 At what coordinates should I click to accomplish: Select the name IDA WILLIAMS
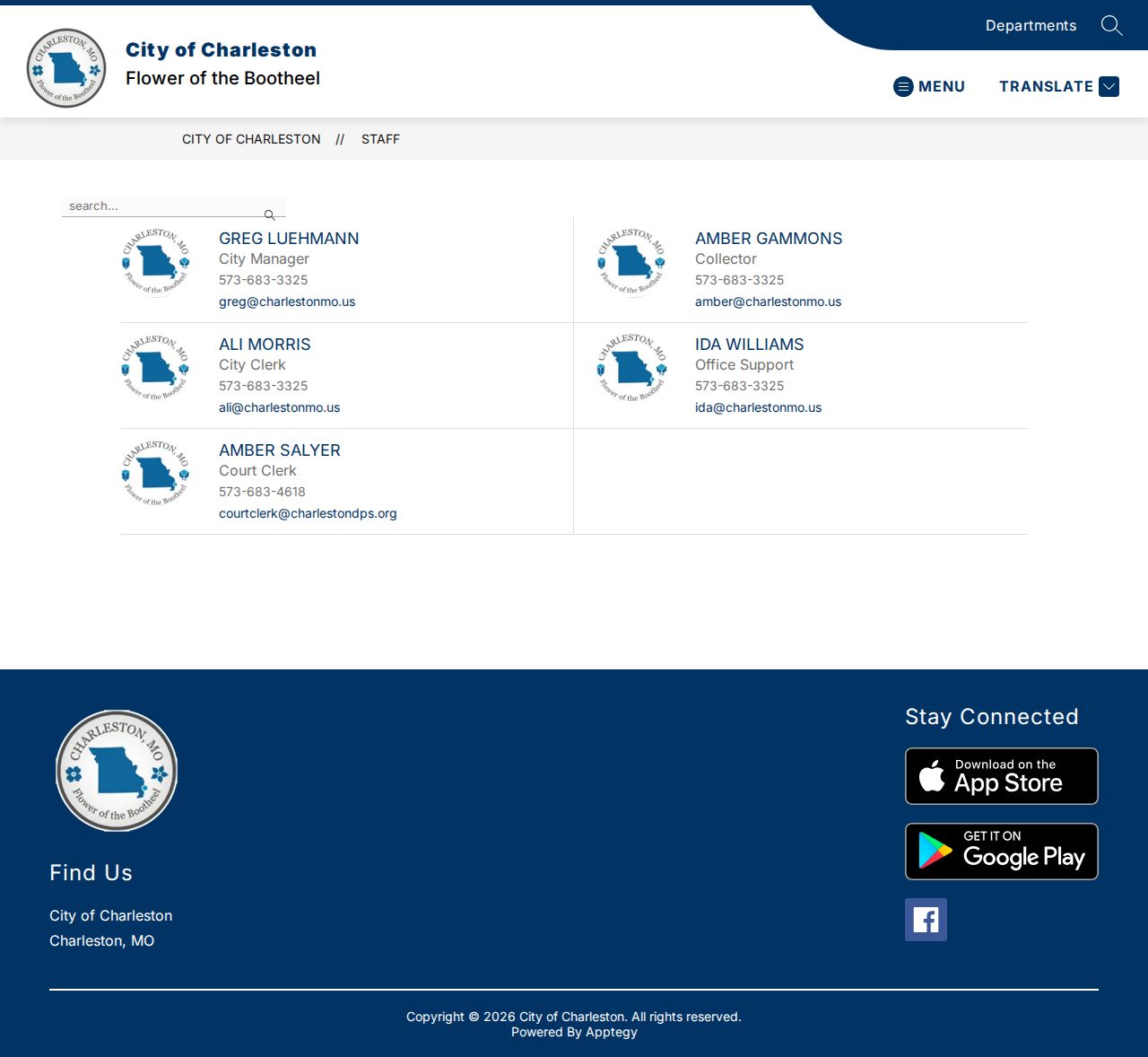(749, 345)
